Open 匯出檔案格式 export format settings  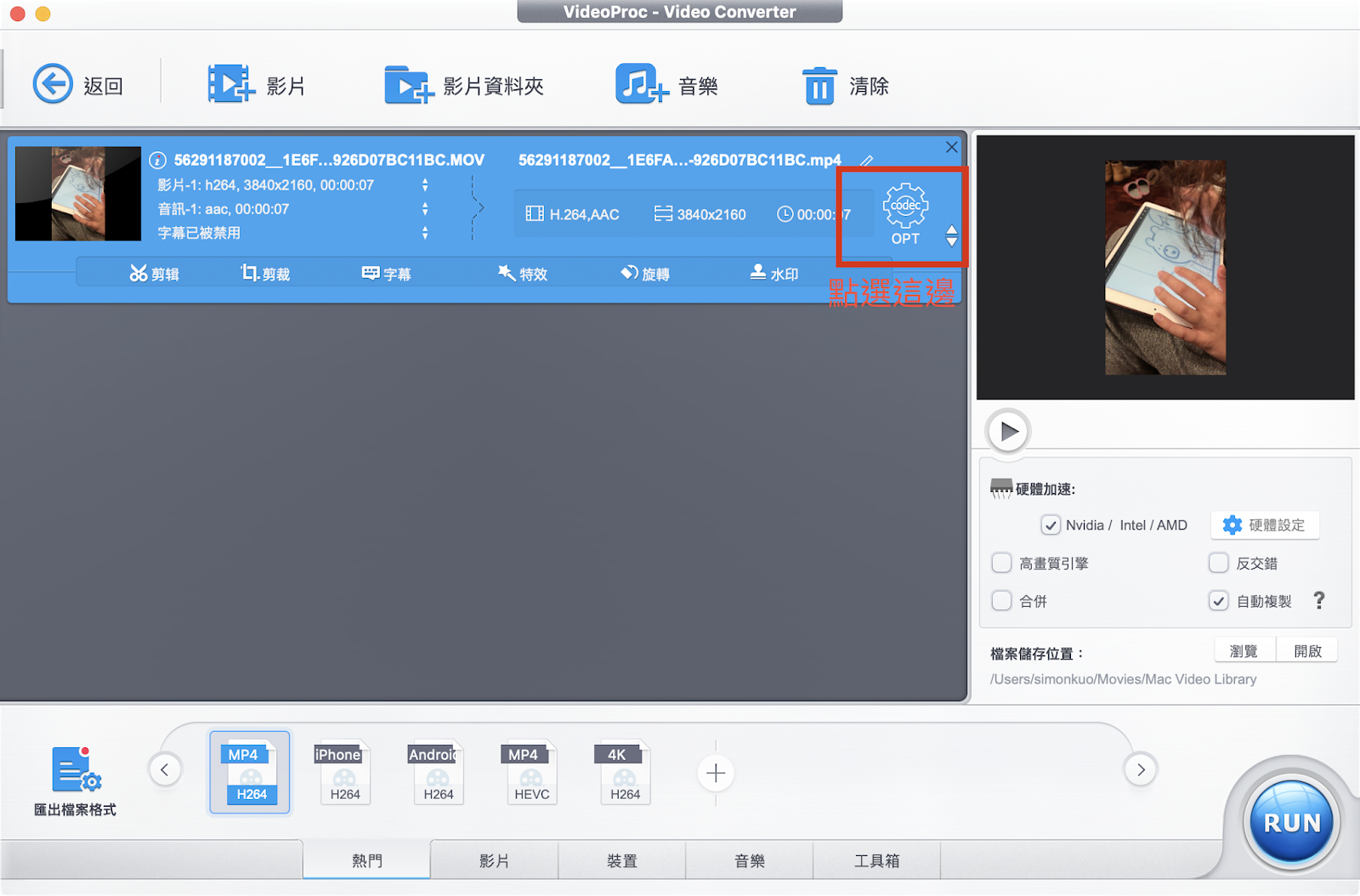tap(76, 780)
